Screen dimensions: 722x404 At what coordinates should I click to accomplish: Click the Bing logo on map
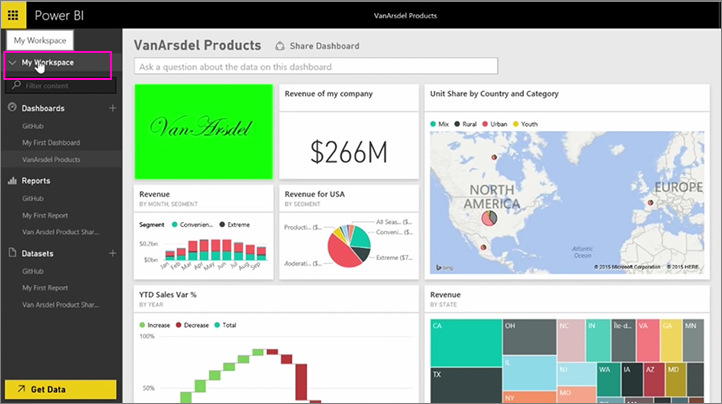[444, 268]
